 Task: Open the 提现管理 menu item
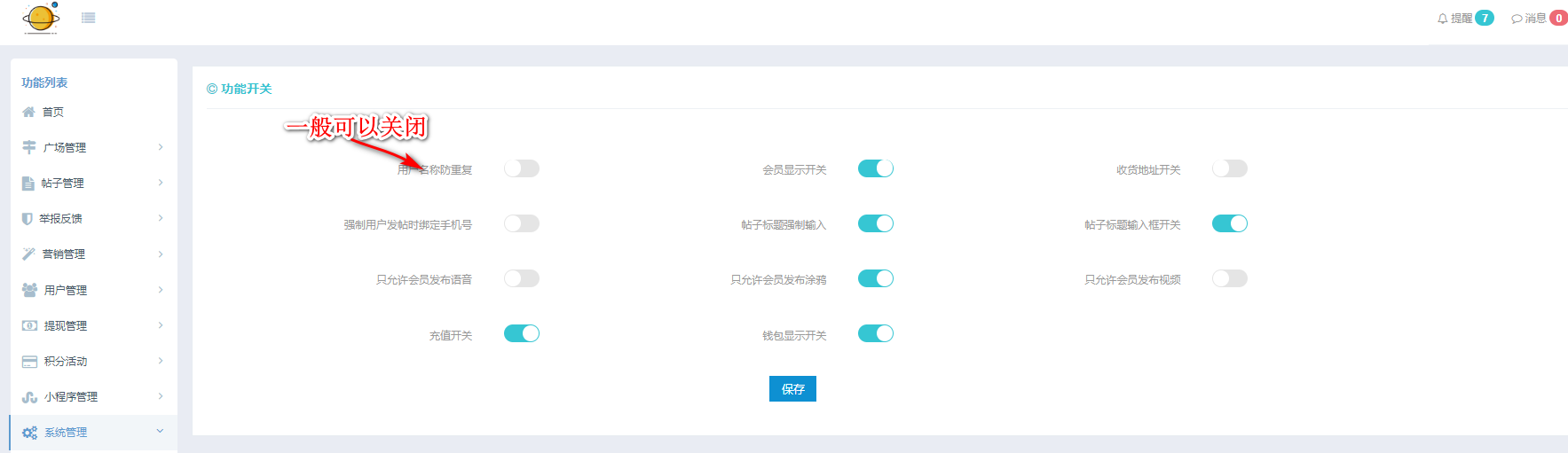coord(66,325)
